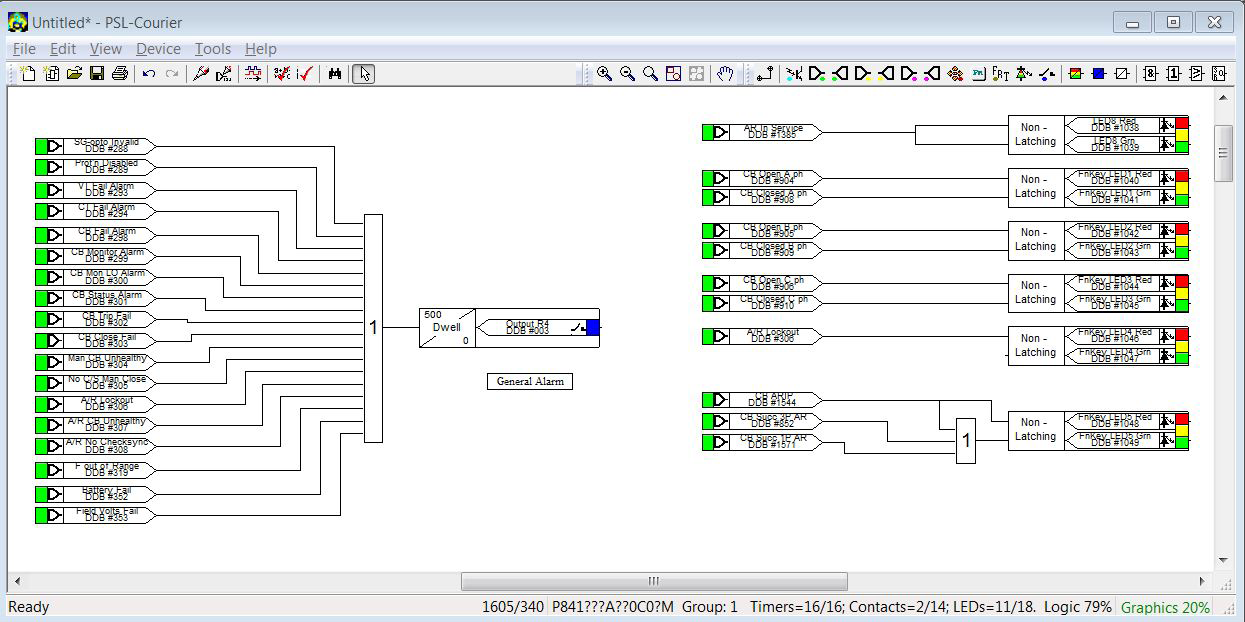Select the Output R4 DDB #003 contact
Viewport: 1245px width, 622px height.
(537, 327)
